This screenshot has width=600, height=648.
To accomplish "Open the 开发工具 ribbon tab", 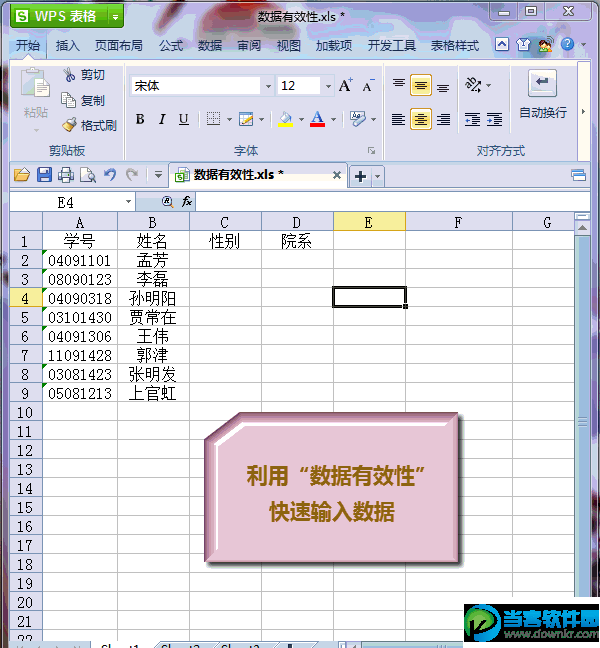I will click(x=392, y=45).
